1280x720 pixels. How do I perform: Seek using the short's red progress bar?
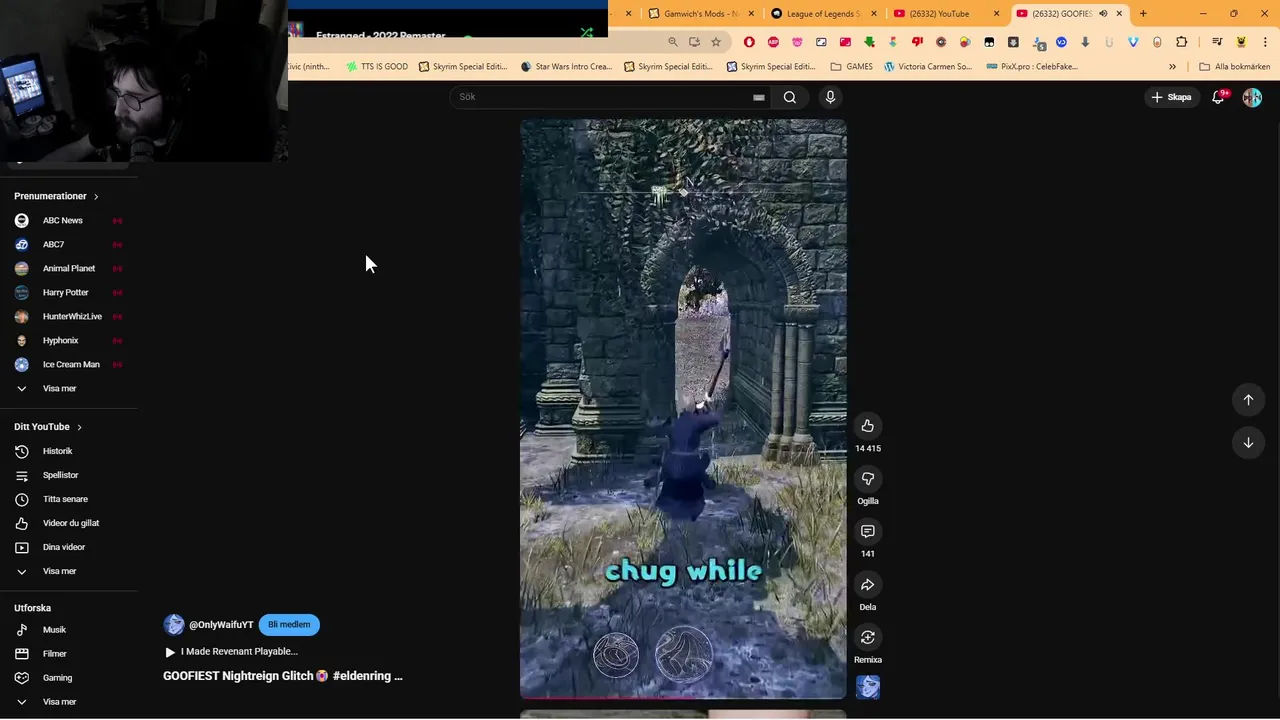(x=683, y=697)
